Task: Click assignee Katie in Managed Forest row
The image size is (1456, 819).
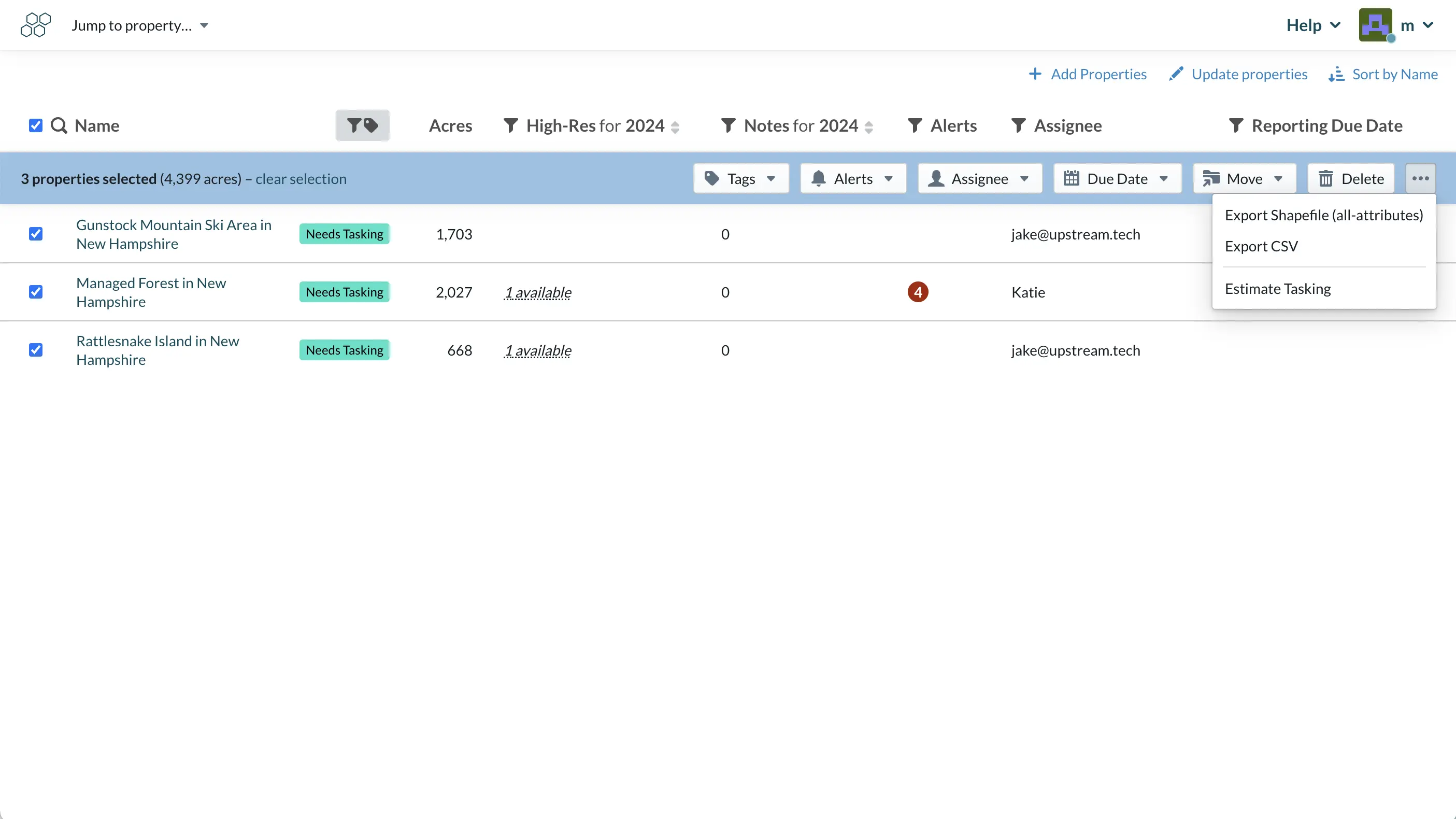Action: click(1028, 292)
